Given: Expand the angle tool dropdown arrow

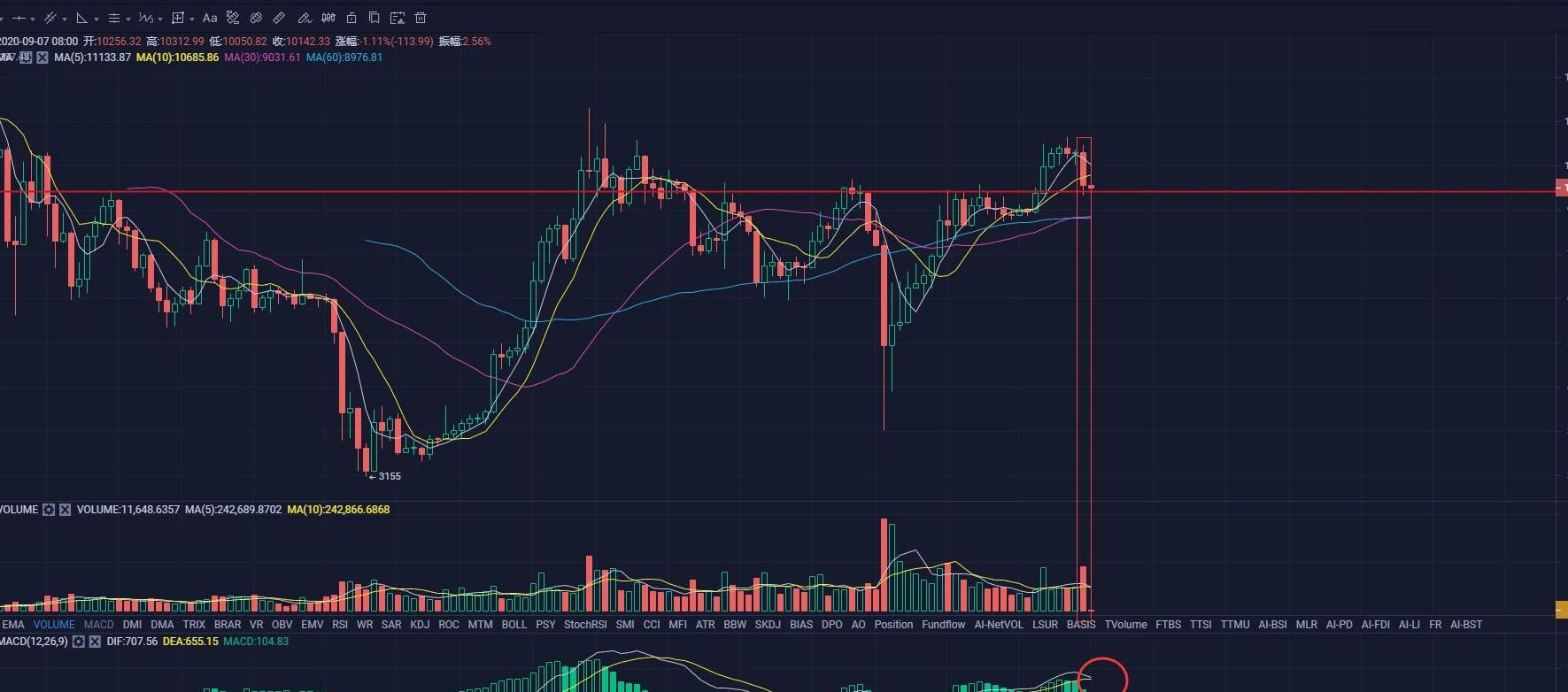Looking at the screenshot, I should [97, 19].
